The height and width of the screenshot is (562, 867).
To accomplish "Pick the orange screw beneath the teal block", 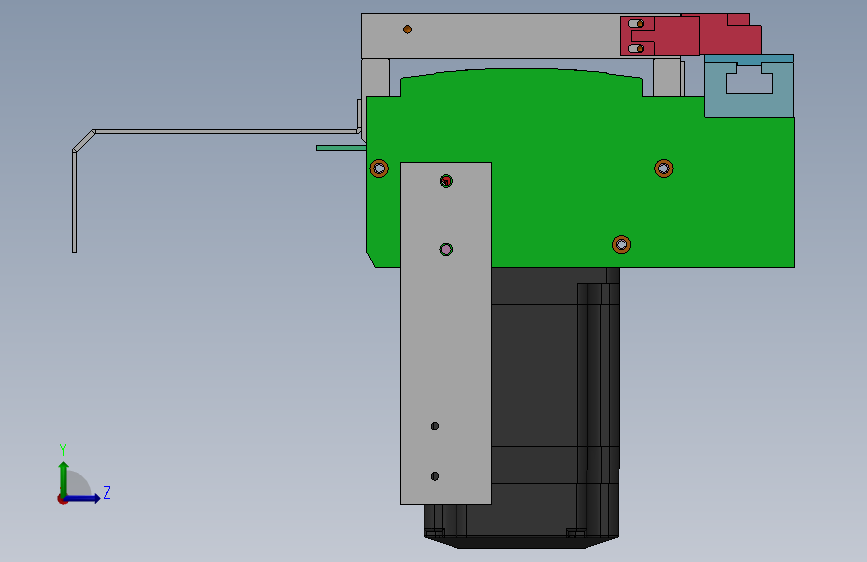I will (x=664, y=168).
